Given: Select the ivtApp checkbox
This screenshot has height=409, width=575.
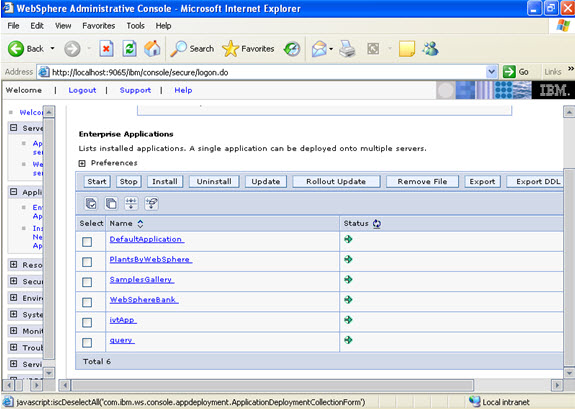Looking at the screenshot, I should pos(87,322).
